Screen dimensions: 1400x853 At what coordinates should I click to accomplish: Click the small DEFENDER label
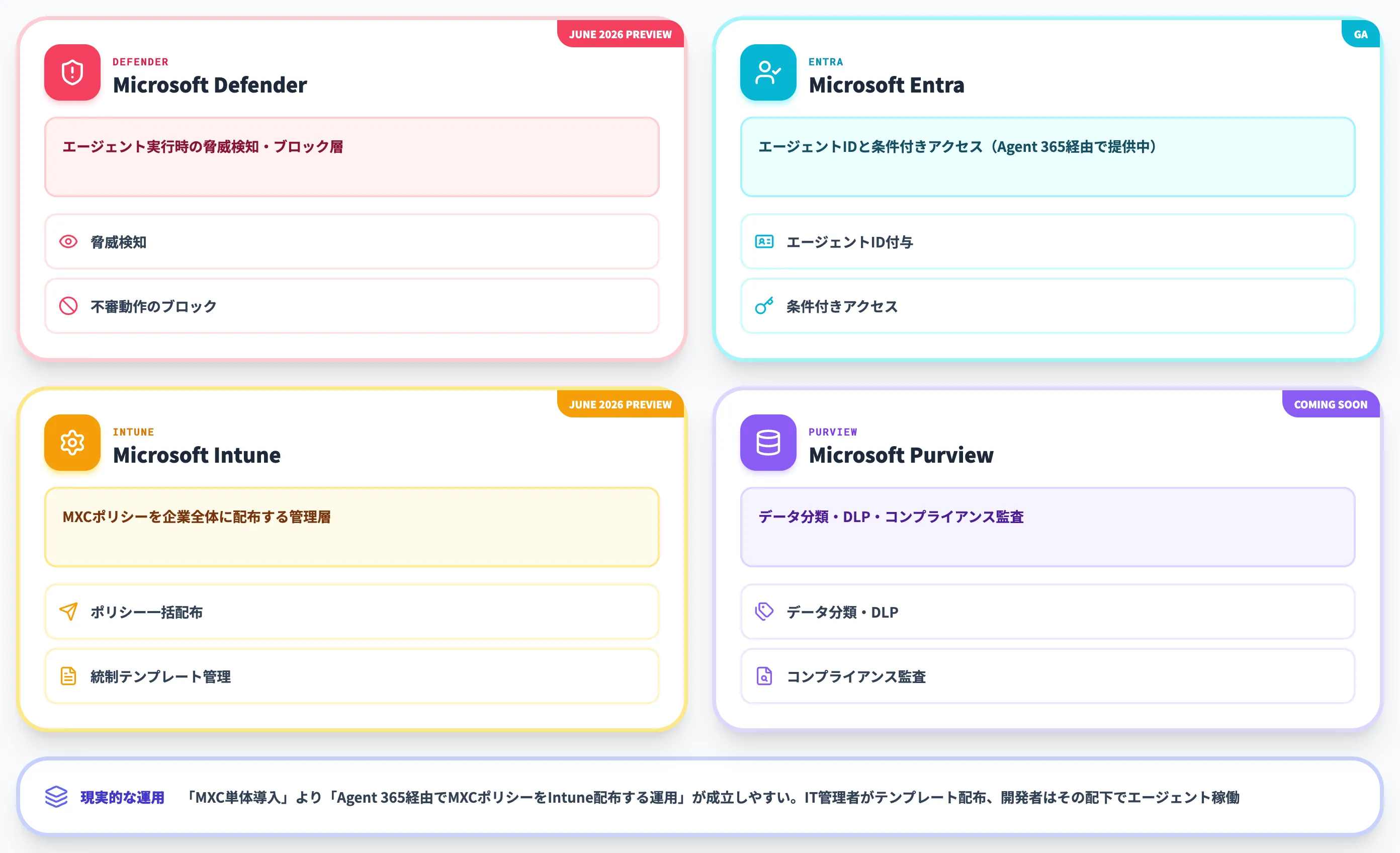(x=140, y=61)
